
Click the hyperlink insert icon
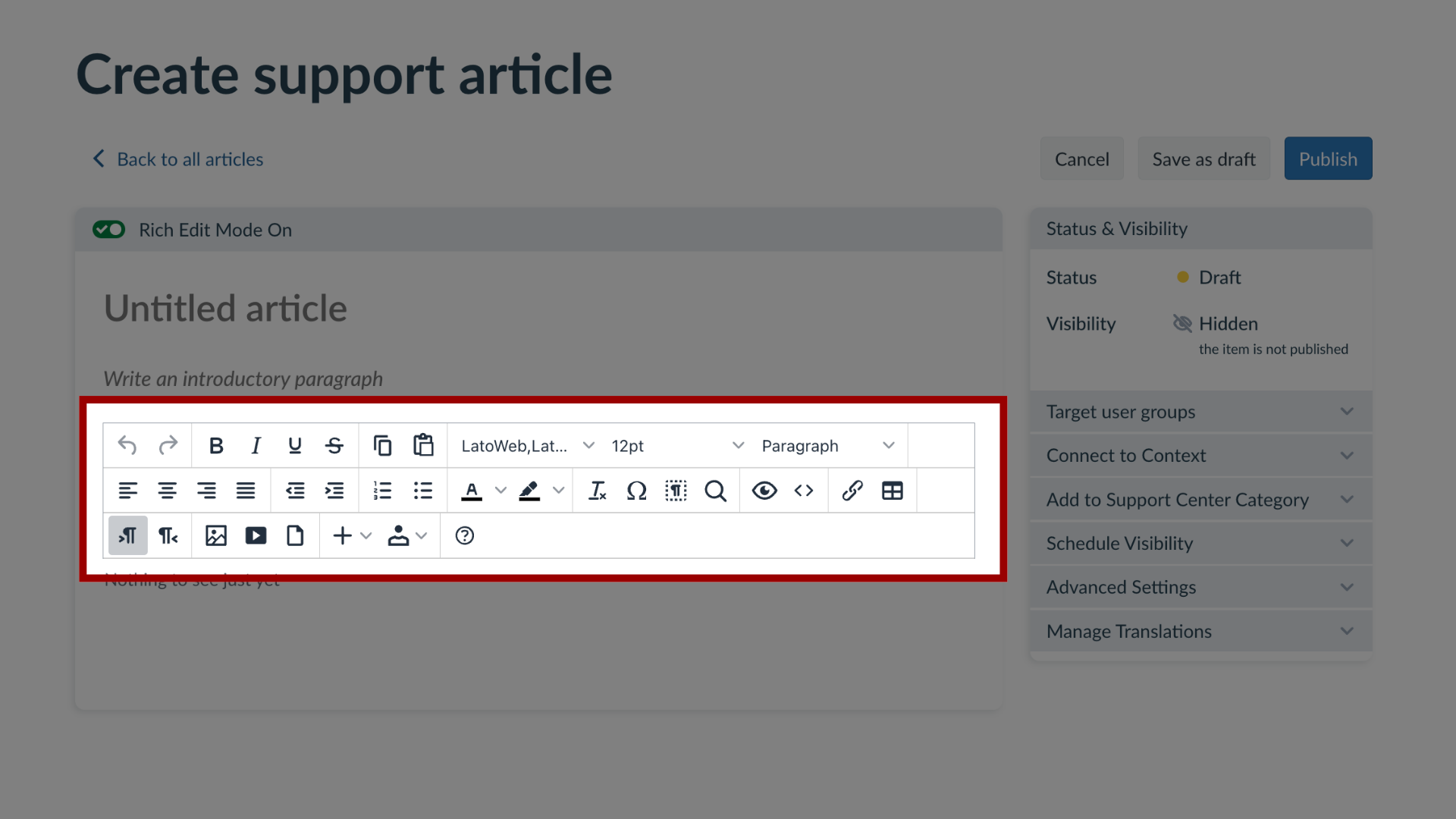pos(851,490)
